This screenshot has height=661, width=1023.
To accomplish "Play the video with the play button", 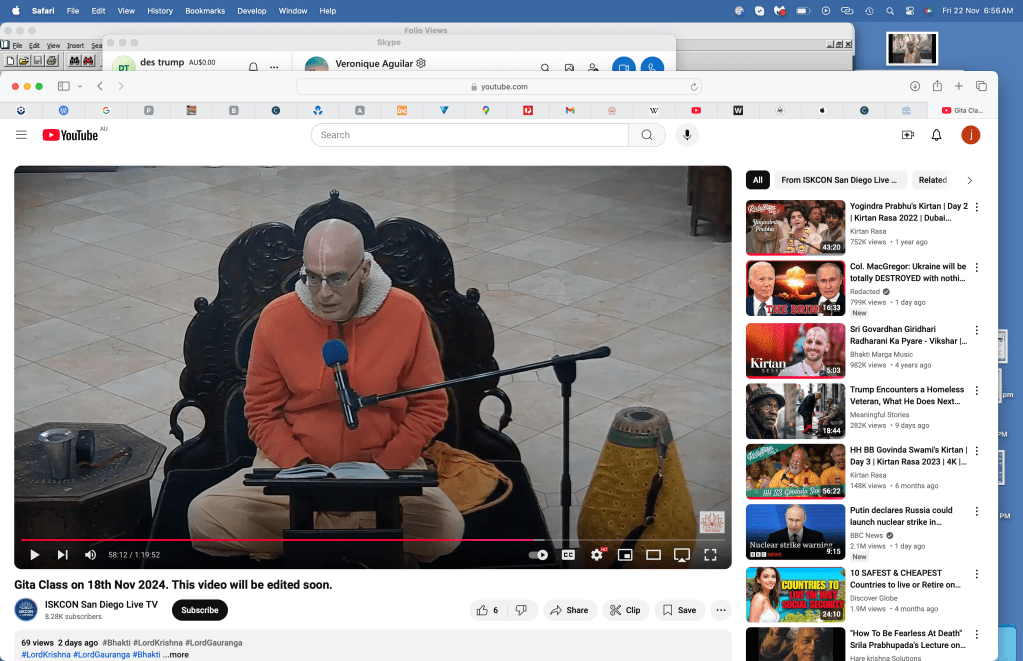I will [x=35, y=554].
